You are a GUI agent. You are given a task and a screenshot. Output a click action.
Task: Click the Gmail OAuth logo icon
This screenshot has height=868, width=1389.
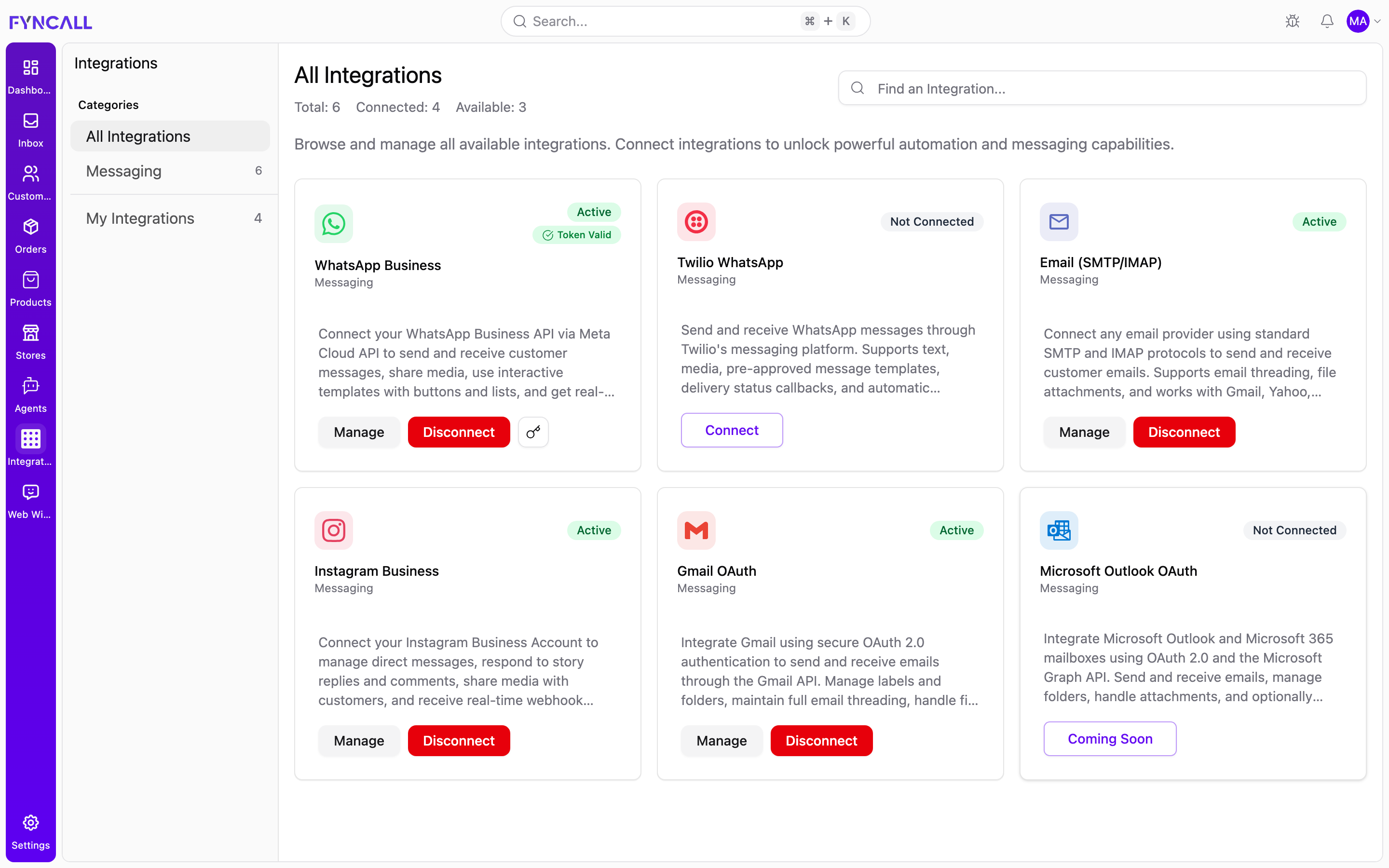pos(696,530)
